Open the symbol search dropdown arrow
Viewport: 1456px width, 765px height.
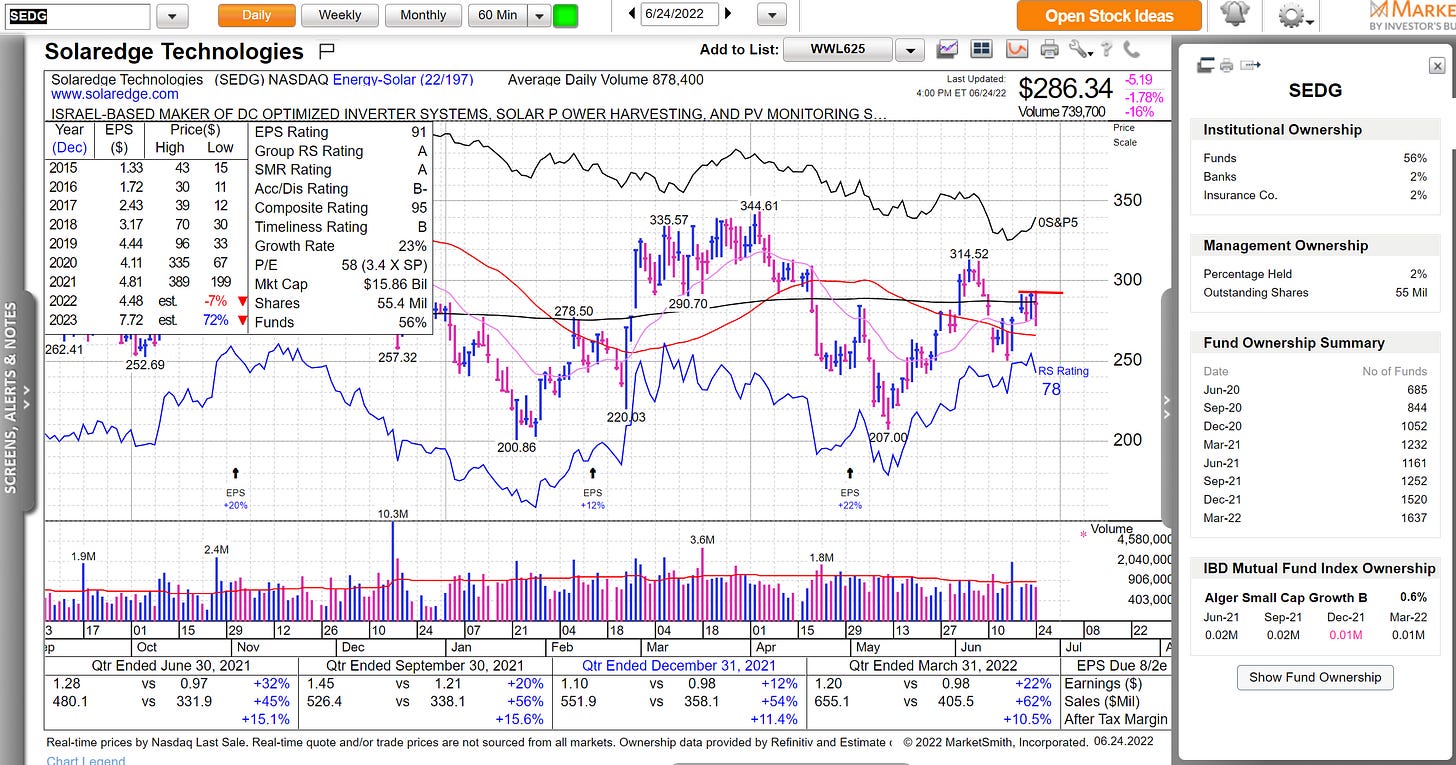(x=172, y=16)
